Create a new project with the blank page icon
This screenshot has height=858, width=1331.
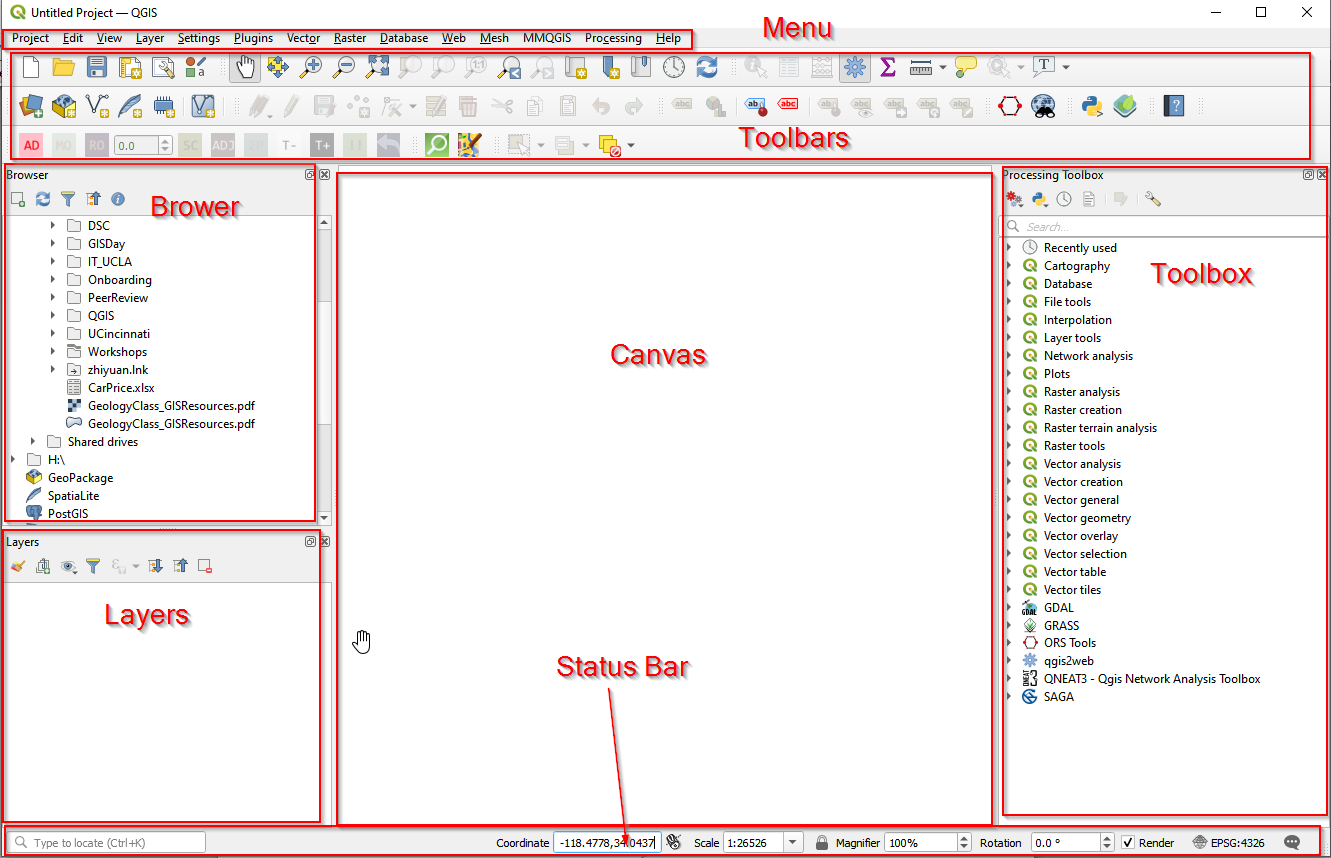(32, 67)
